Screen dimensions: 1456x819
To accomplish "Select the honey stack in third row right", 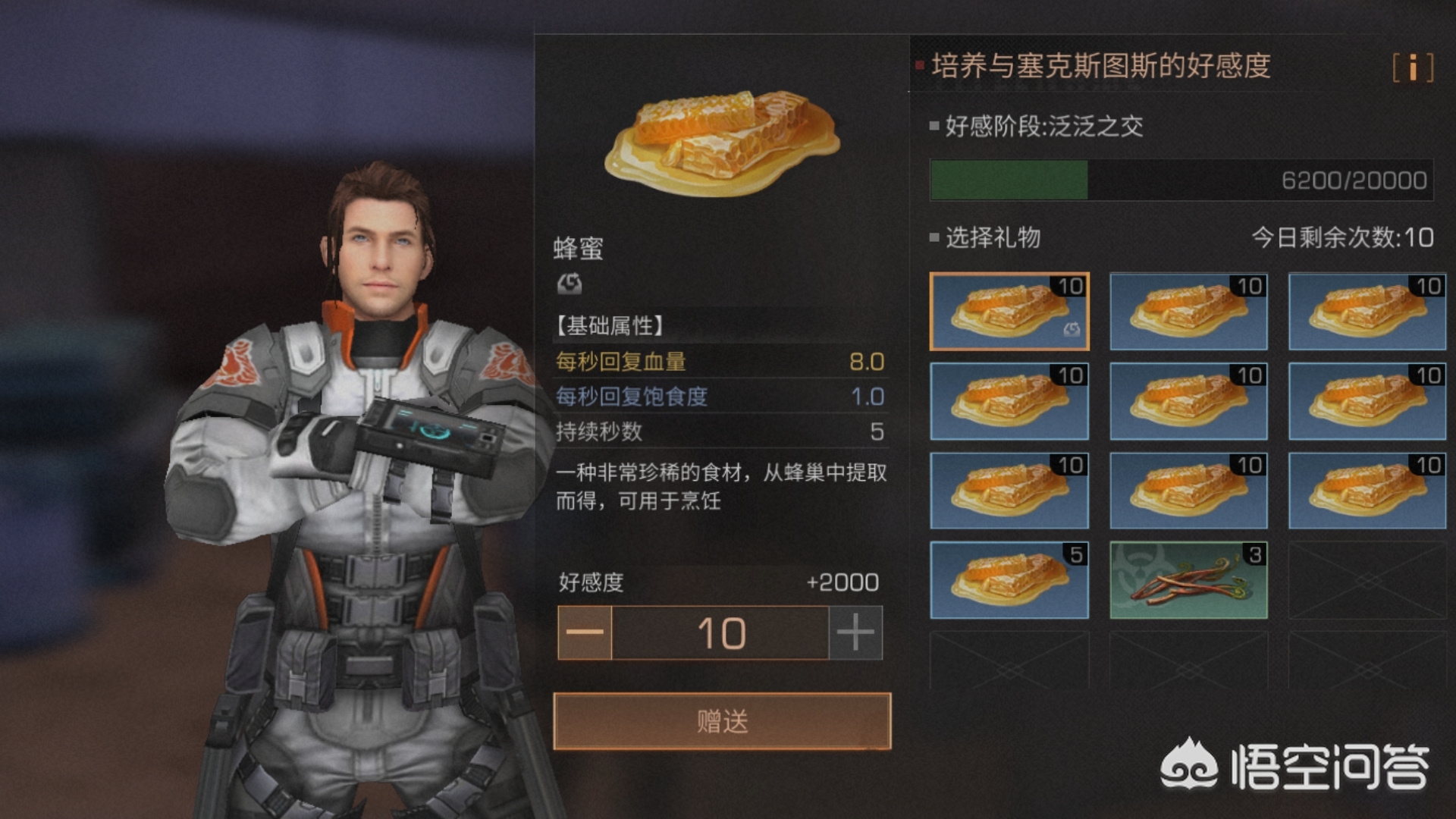I will coord(1367,491).
